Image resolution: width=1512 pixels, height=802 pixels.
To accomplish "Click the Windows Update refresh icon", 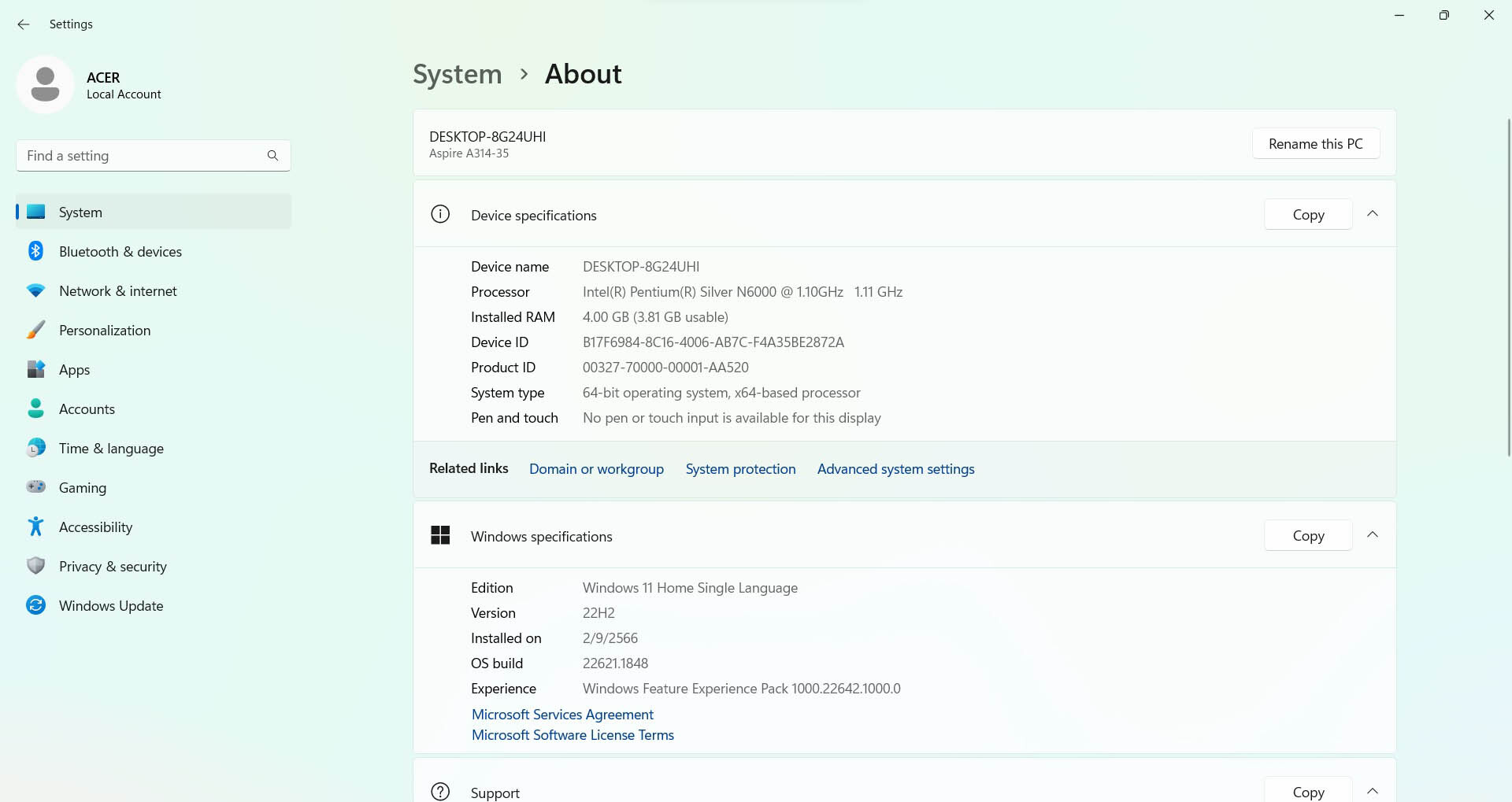I will point(35,605).
